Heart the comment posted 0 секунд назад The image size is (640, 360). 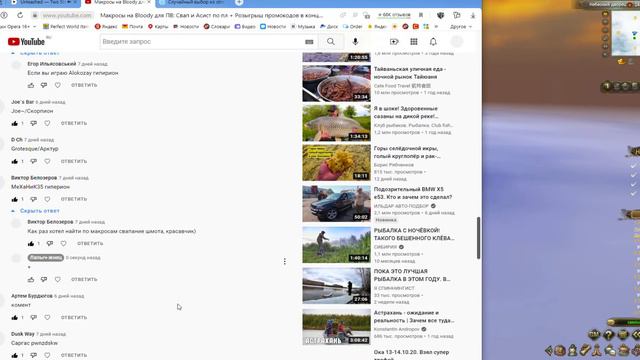[x=58, y=280]
